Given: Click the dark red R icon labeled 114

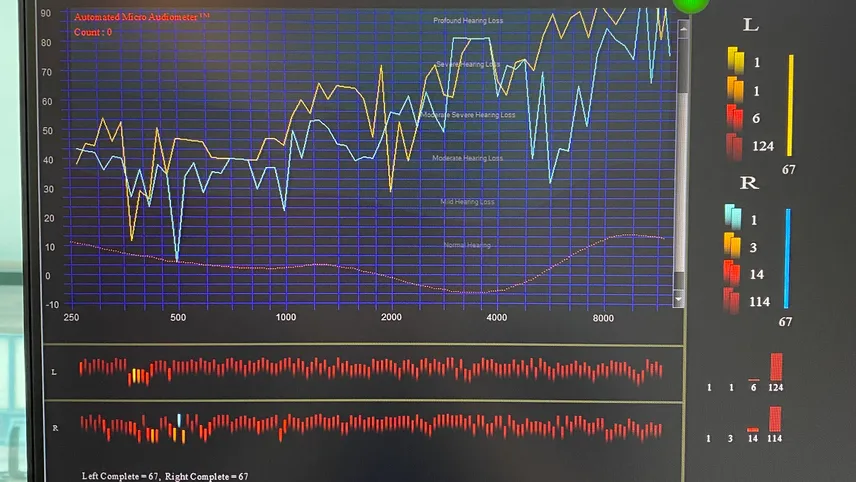Looking at the screenshot, I should (731, 301).
